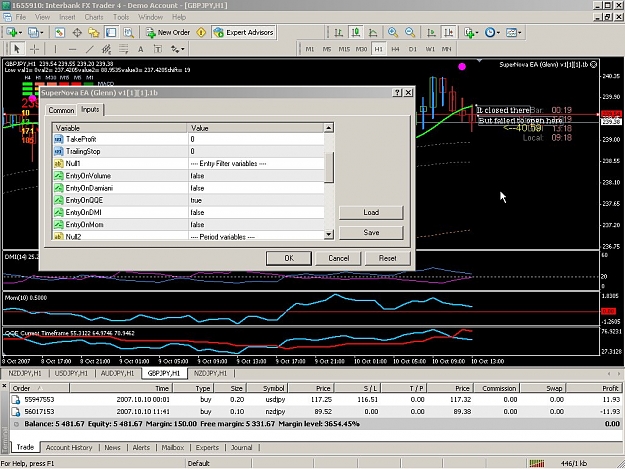Viewport: 625px width, 469px height.
Task: Expand the new chart dropdown arrow
Action: (20, 33)
